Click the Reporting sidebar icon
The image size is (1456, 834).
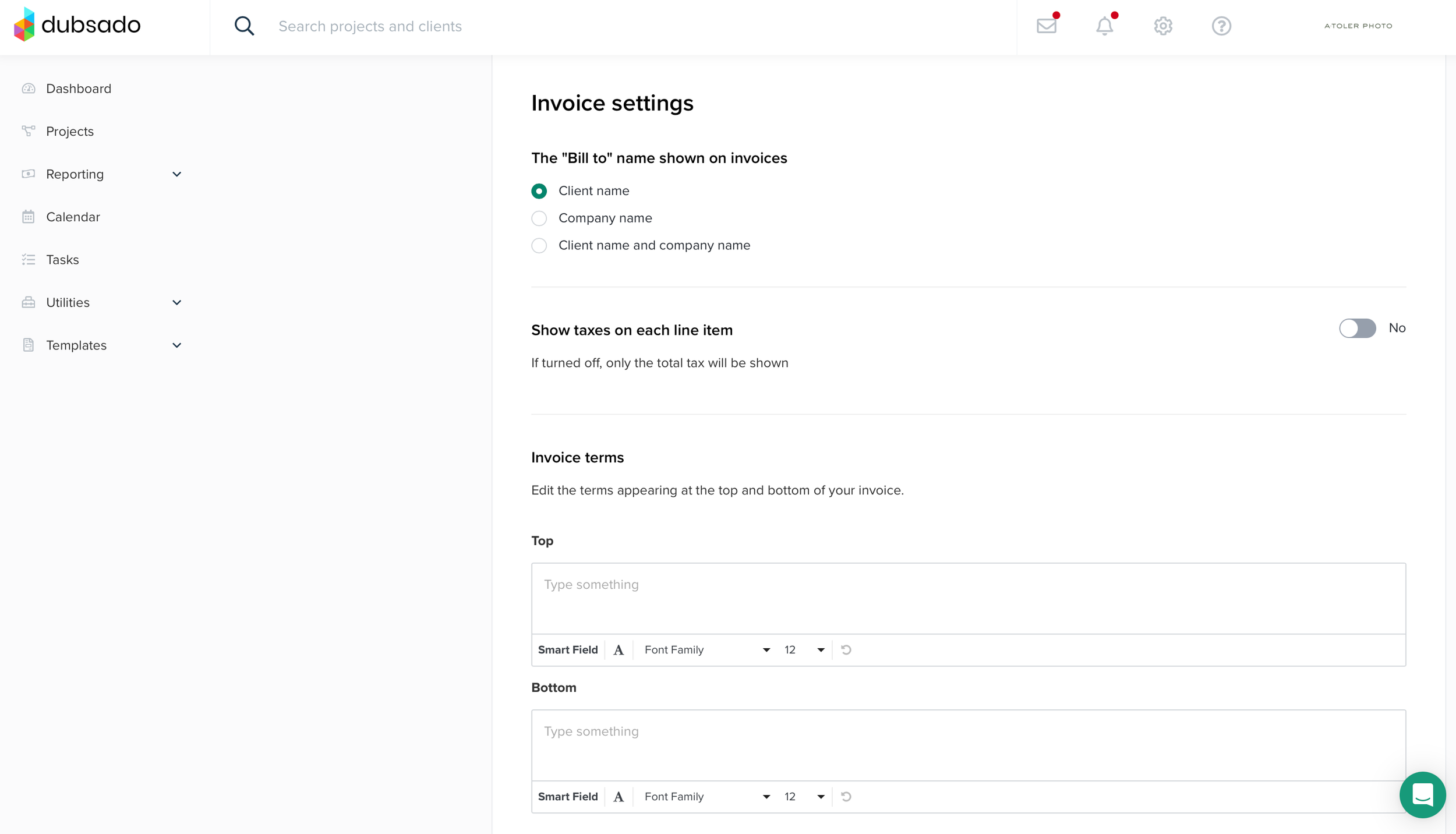[29, 174]
